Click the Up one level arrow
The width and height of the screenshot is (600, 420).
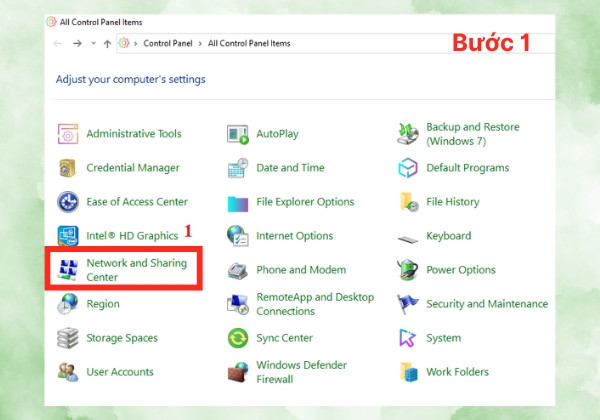[108, 44]
